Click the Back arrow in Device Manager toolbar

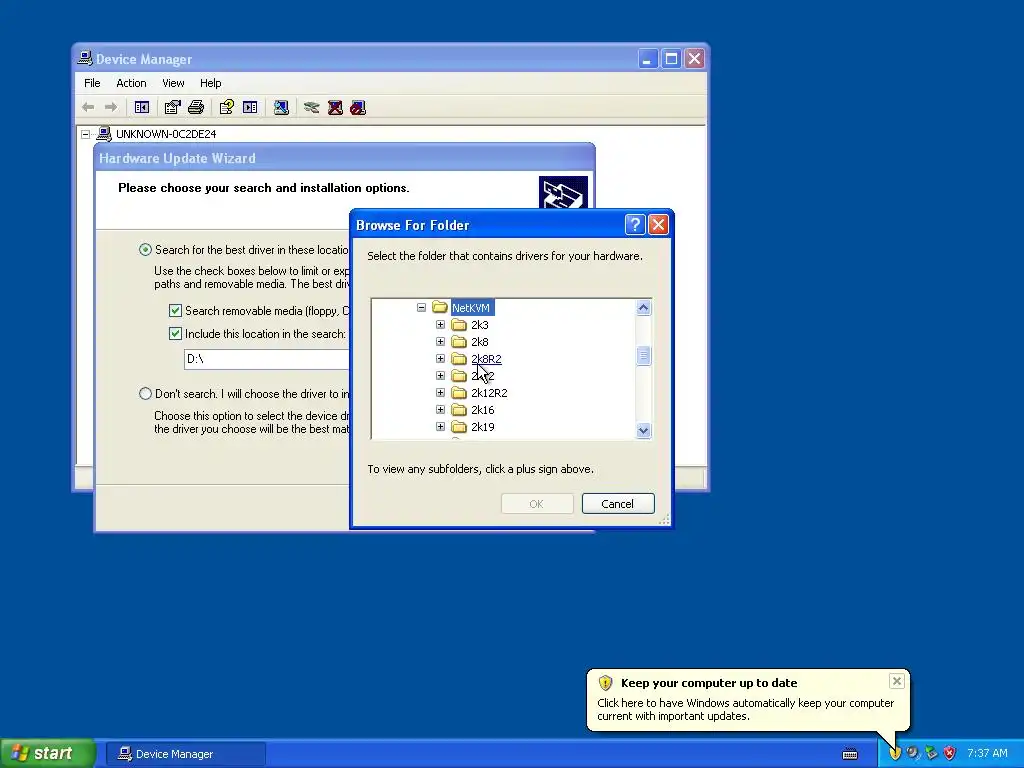88,107
